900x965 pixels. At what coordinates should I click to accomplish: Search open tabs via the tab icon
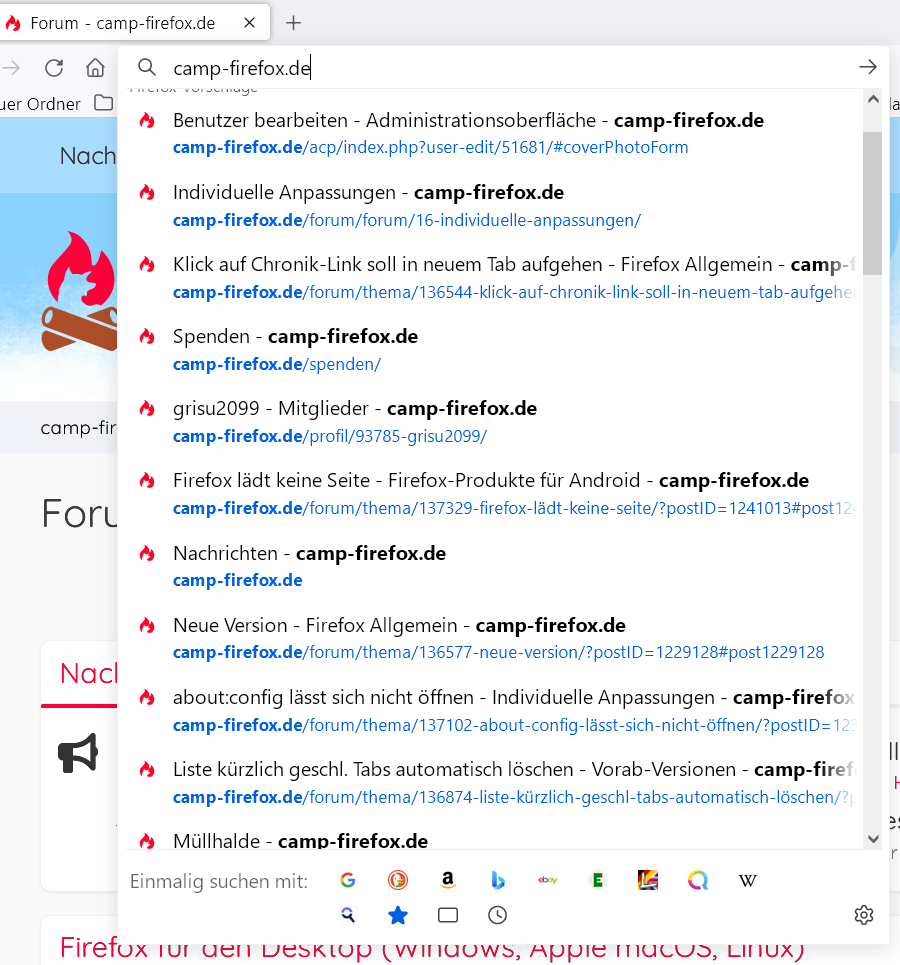pyautogui.click(x=448, y=915)
